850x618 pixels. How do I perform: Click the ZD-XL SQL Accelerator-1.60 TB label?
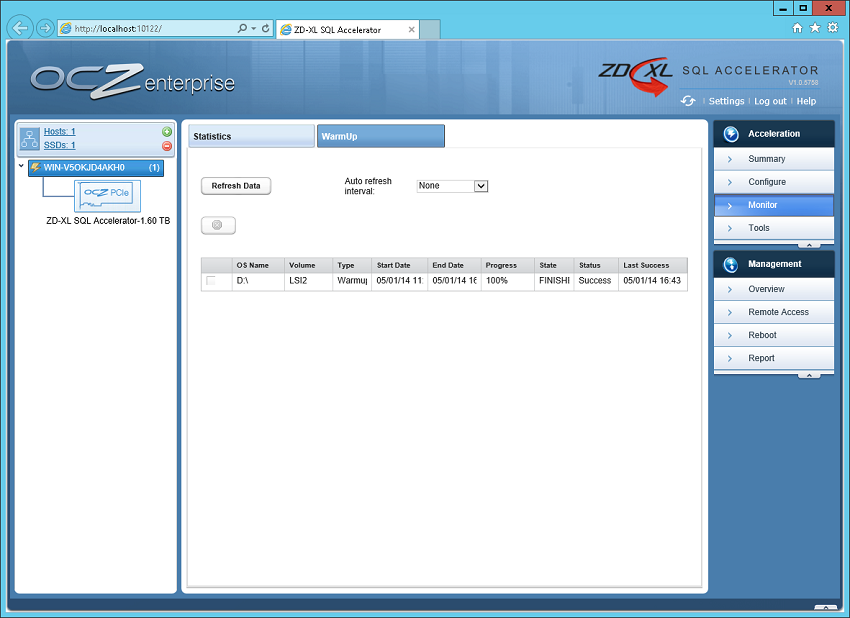[108, 221]
